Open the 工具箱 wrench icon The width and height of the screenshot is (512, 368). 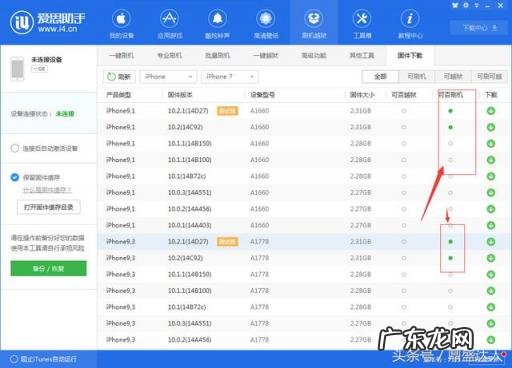click(x=362, y=23)
